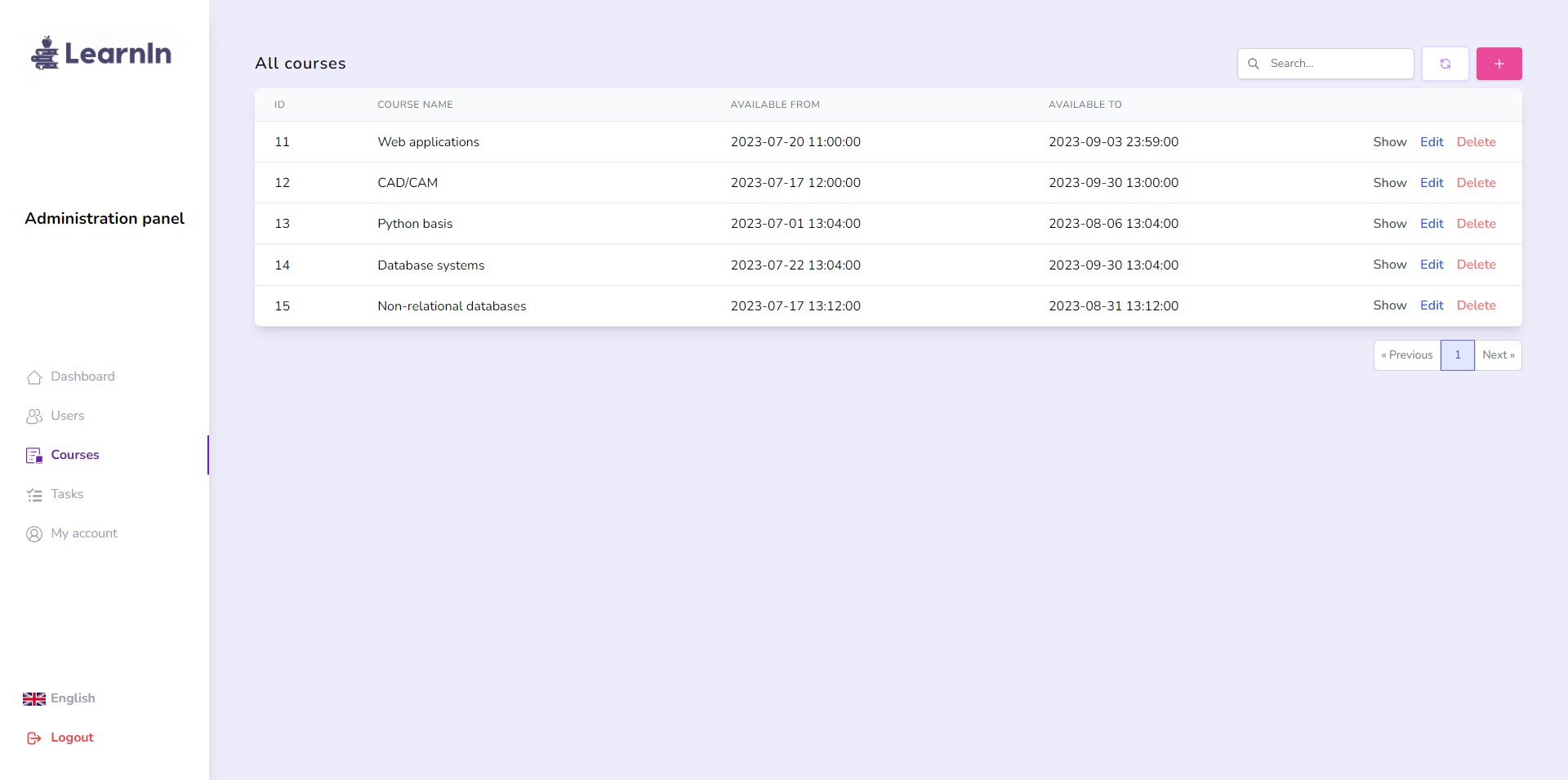Show the Python basis course
Viewport: 1568px width, 780px height.
[x=1390, y=224]
